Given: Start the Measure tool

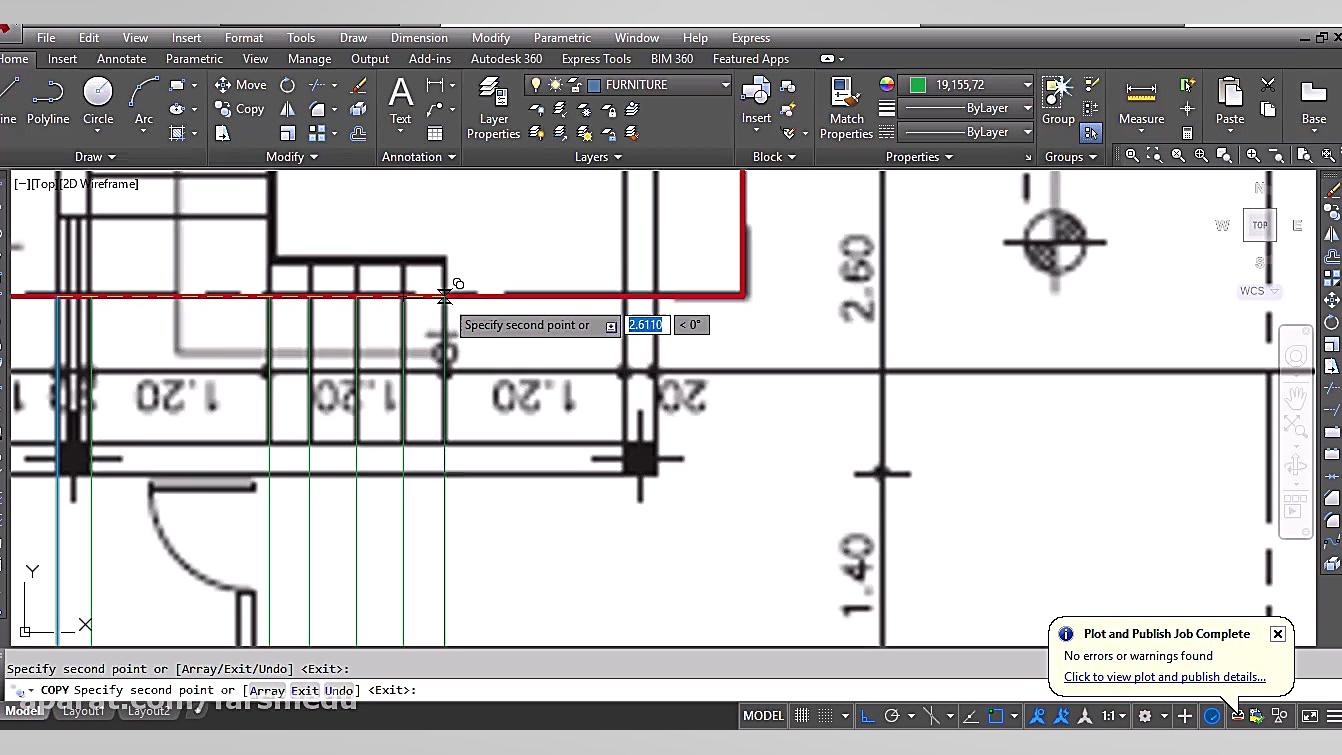Looking at the screenshot, I should (1141, 101).
